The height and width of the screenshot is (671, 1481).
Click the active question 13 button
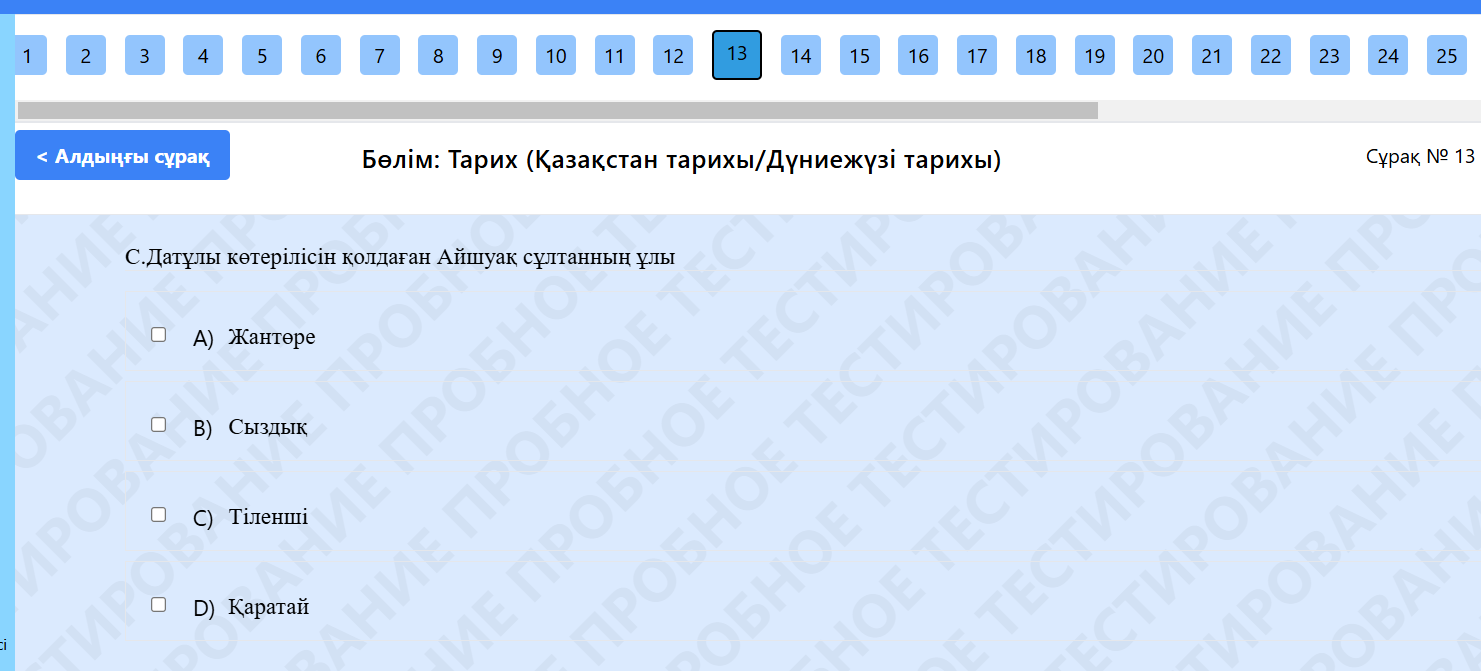[x=737, y=55]
